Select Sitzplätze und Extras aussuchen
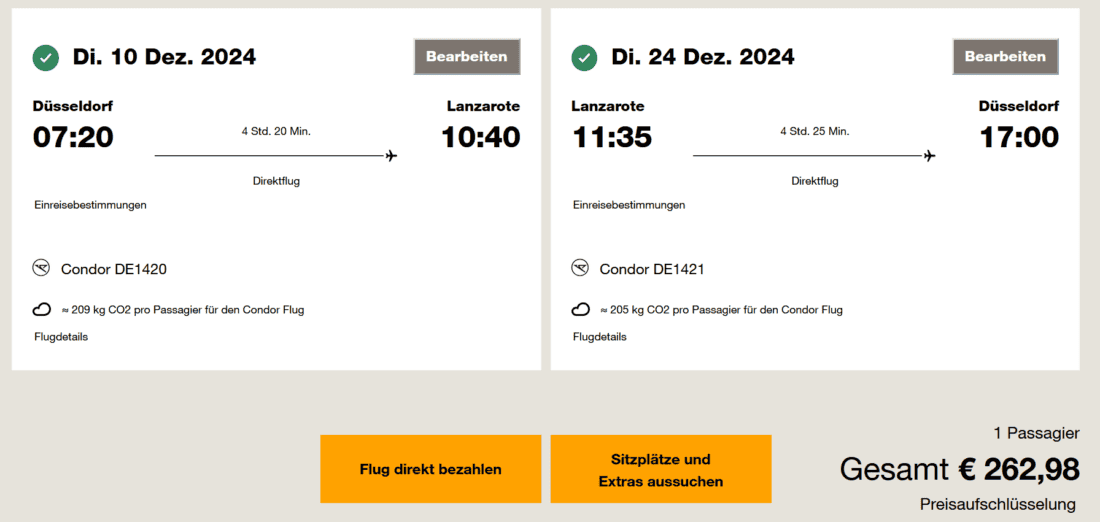Image resolution: width=1100 pixels, height=522 pixels. tap(661, 469)
